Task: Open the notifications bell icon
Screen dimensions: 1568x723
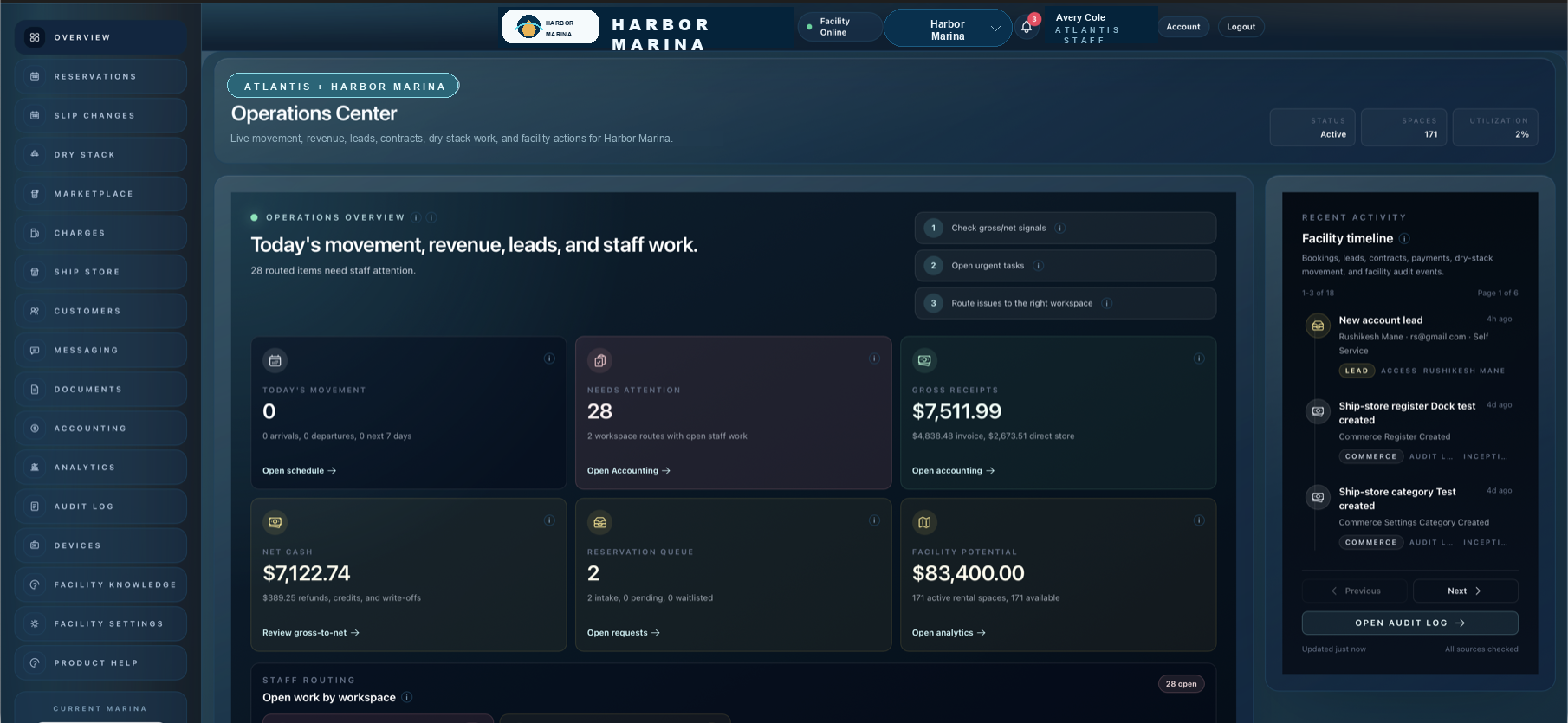Action: click(1027, 27)
